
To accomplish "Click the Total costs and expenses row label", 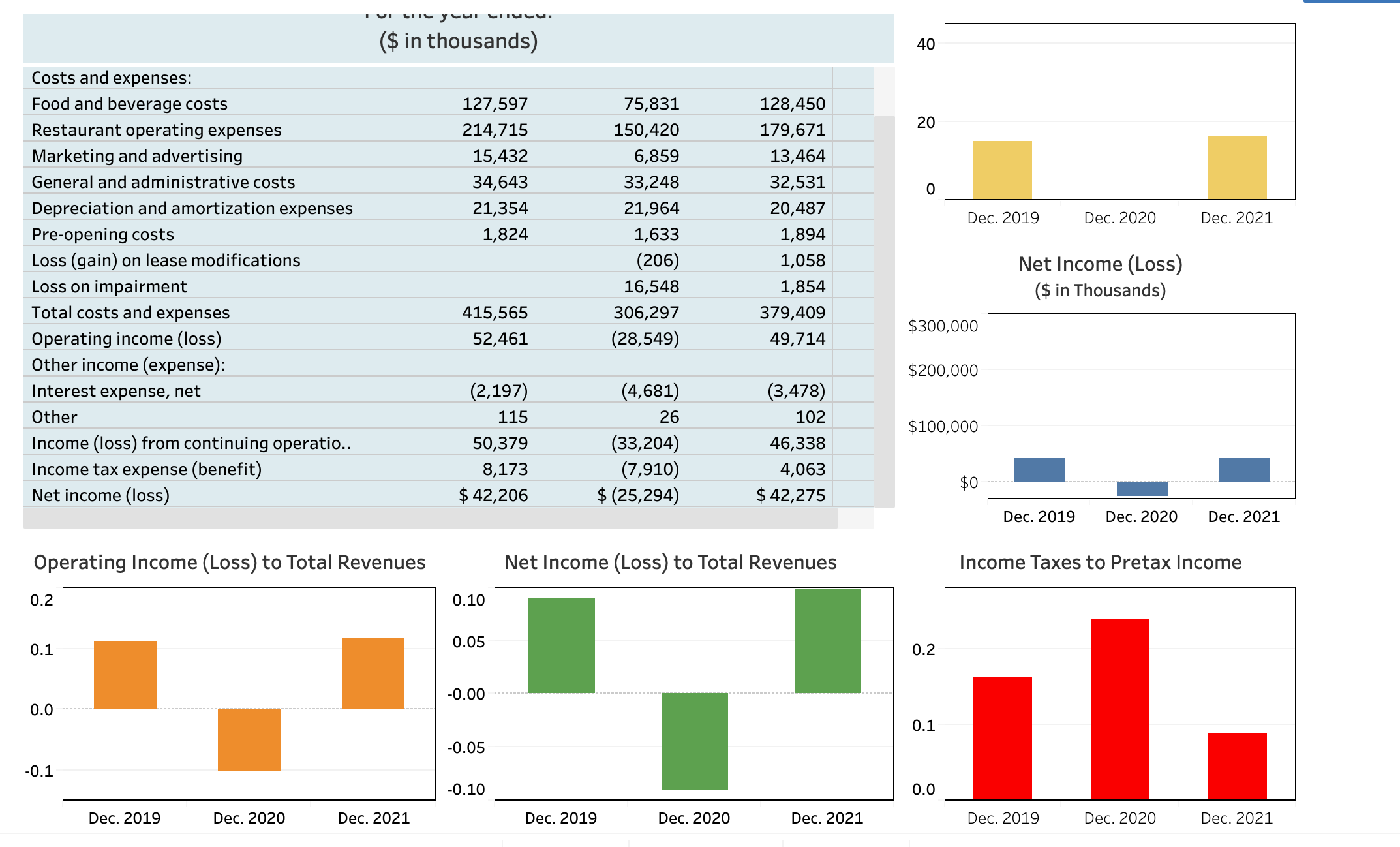I will pos(130,313).
